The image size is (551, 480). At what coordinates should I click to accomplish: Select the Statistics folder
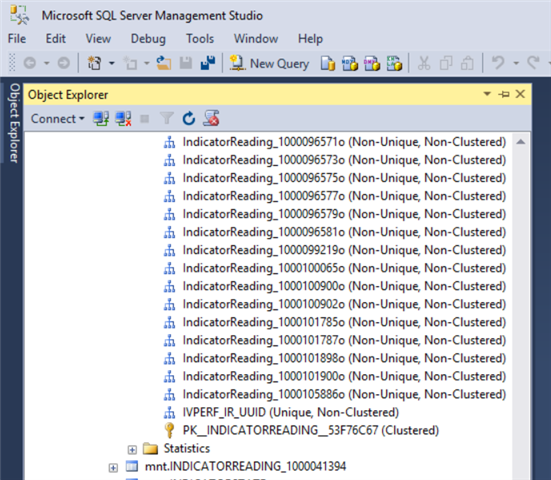(187, 448)
